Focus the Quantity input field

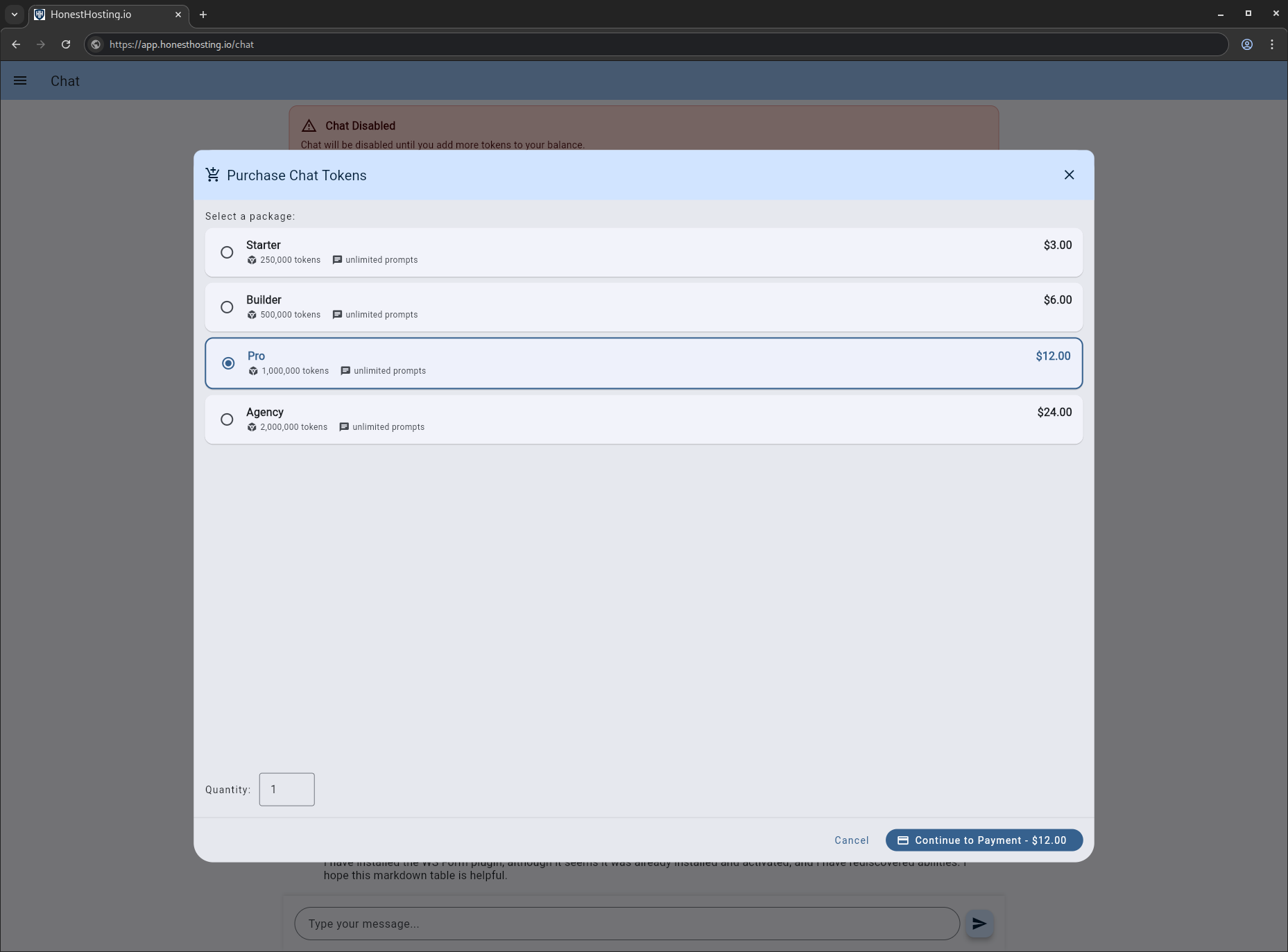pyautogui.click(x=286, y=790)
